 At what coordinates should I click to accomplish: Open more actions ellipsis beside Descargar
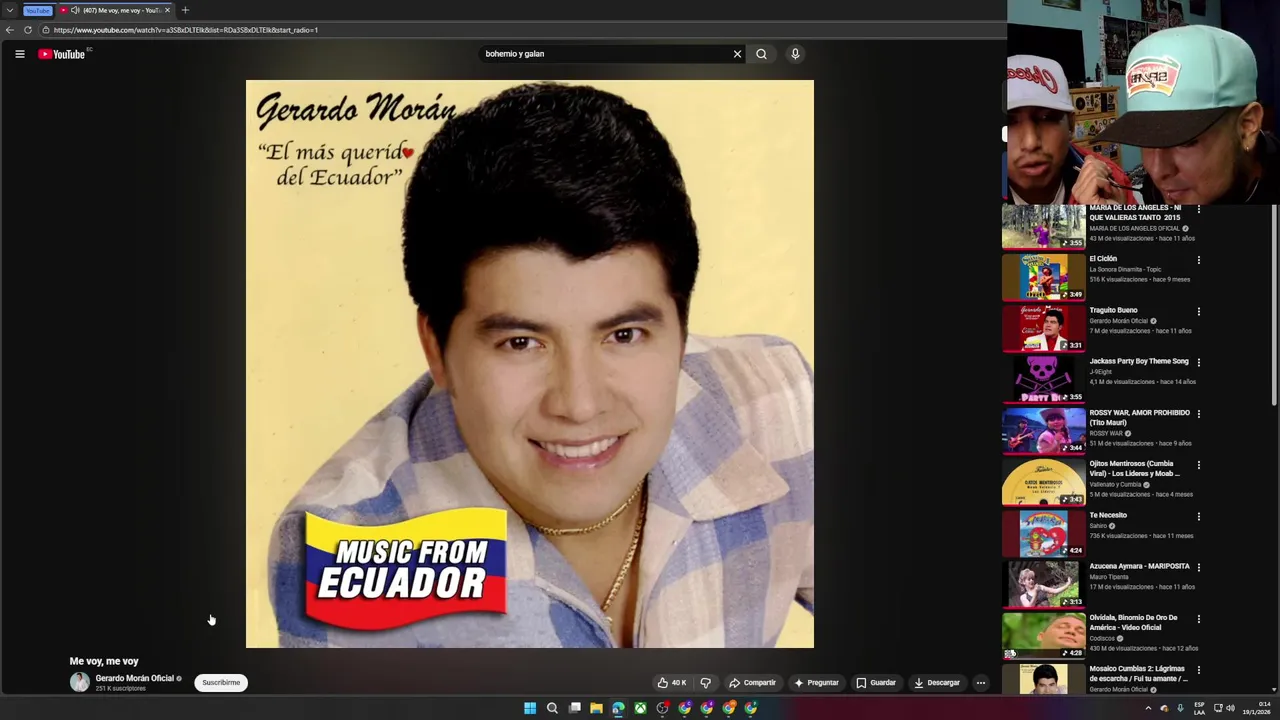(x=981, y=683)
